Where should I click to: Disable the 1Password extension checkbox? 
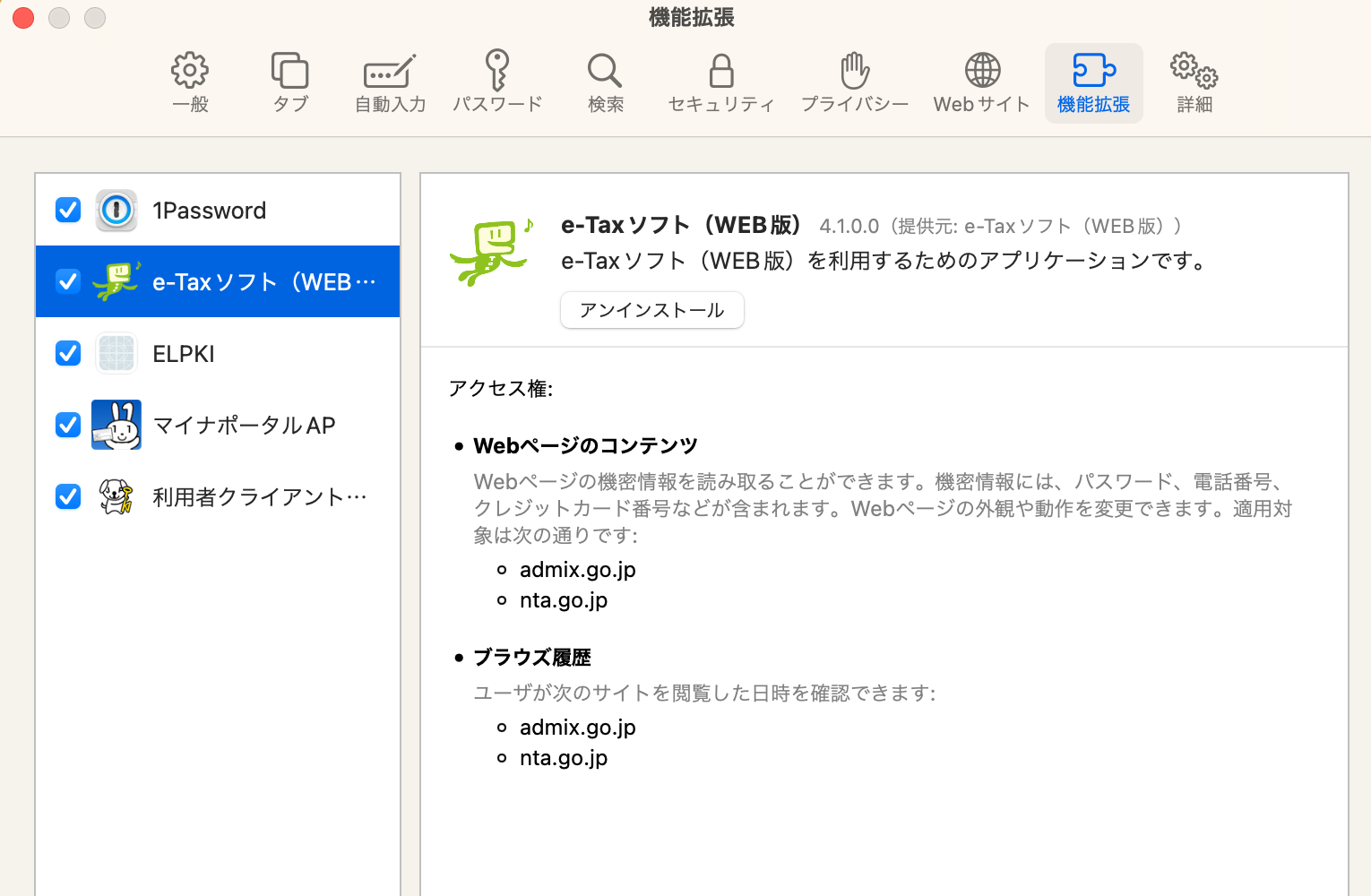pyautogui.click(x=68, y=210)
